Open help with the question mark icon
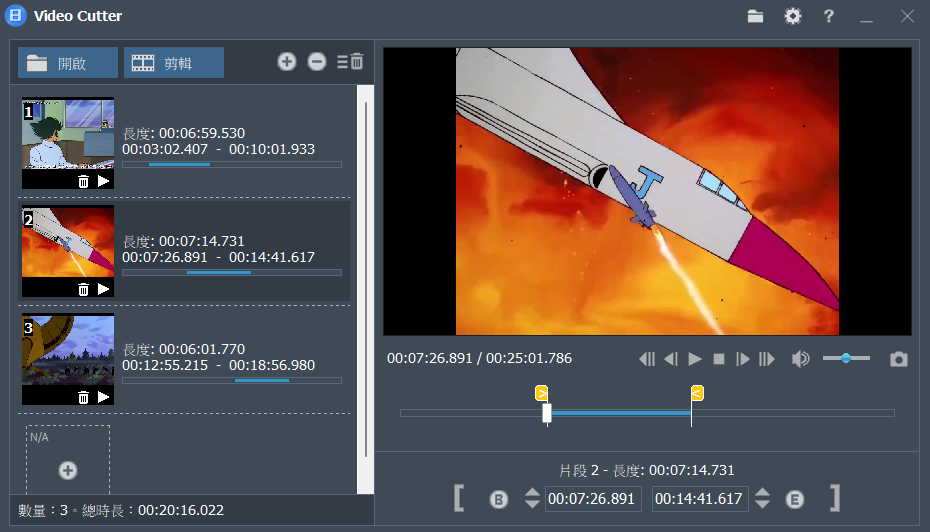Viewport: 930px width, 532px height. click(x=829, y=16)
